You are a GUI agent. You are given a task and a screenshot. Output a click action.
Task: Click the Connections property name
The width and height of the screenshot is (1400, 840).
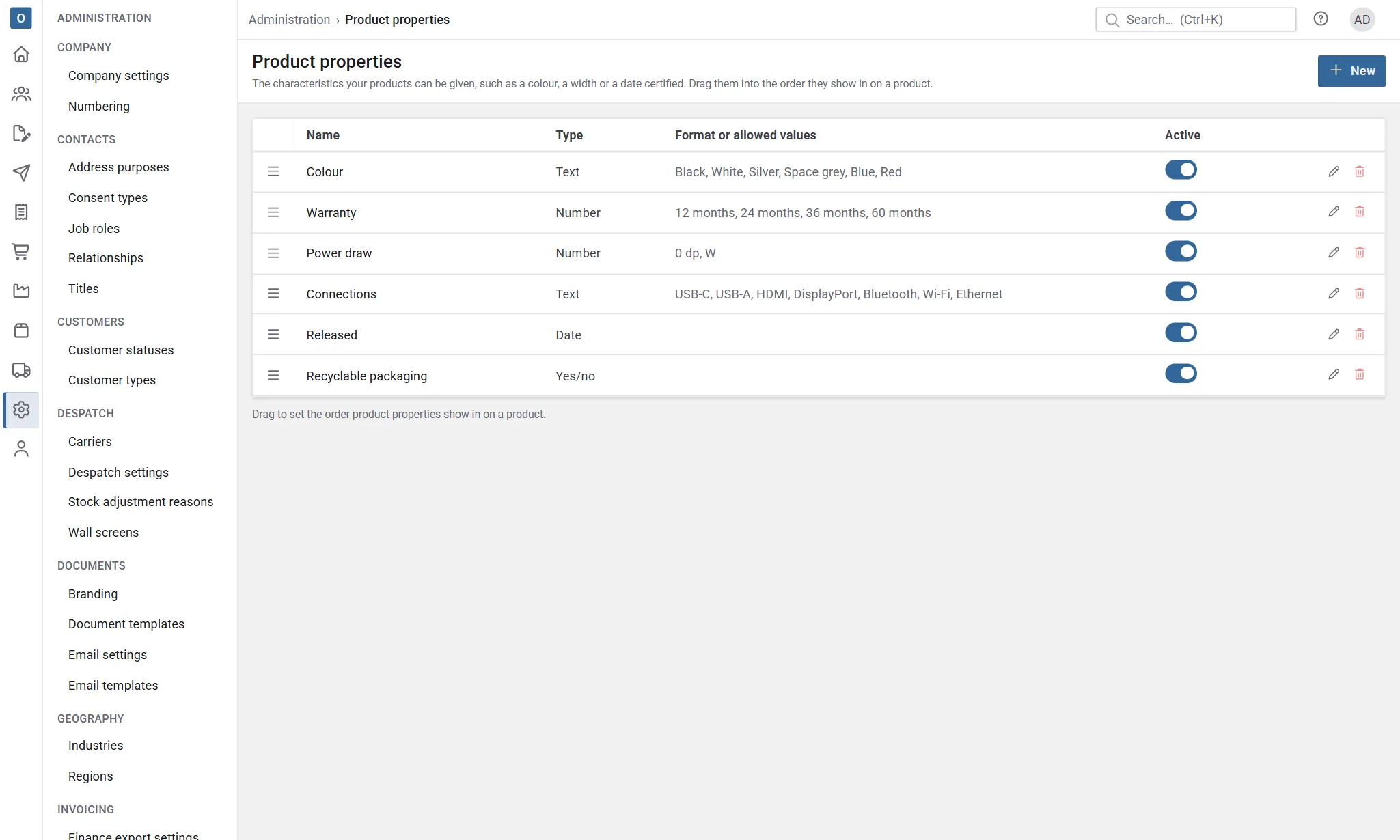coord(341,294)
